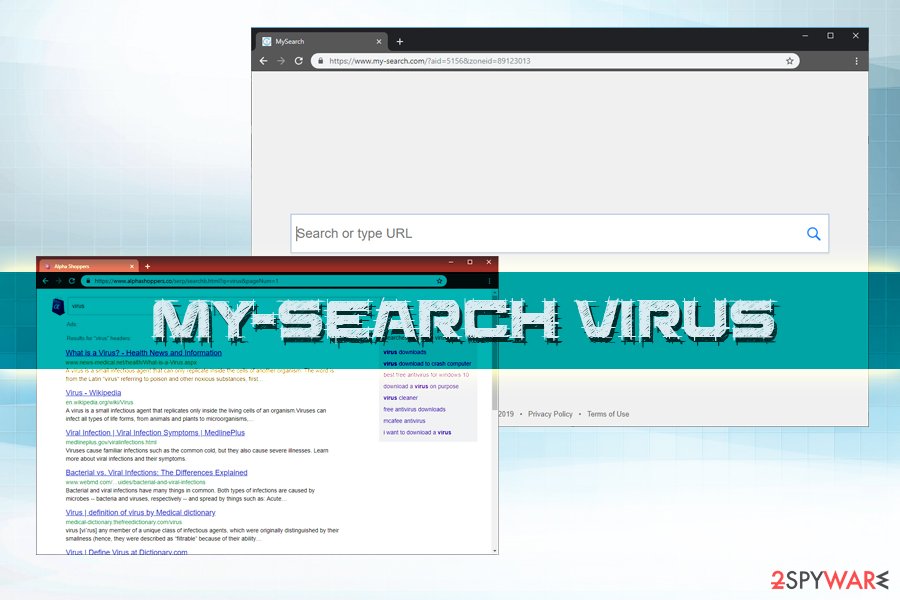
Task: Open the Terms of Use link
Action: 608,414
